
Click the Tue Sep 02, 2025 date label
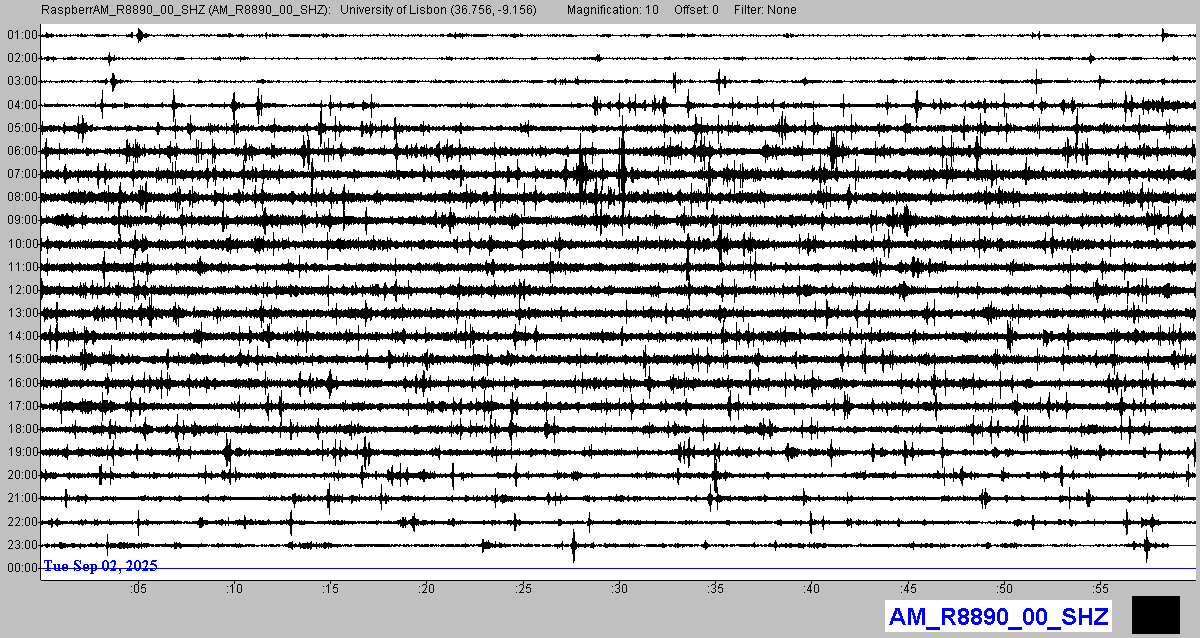[x=100, y=566]
